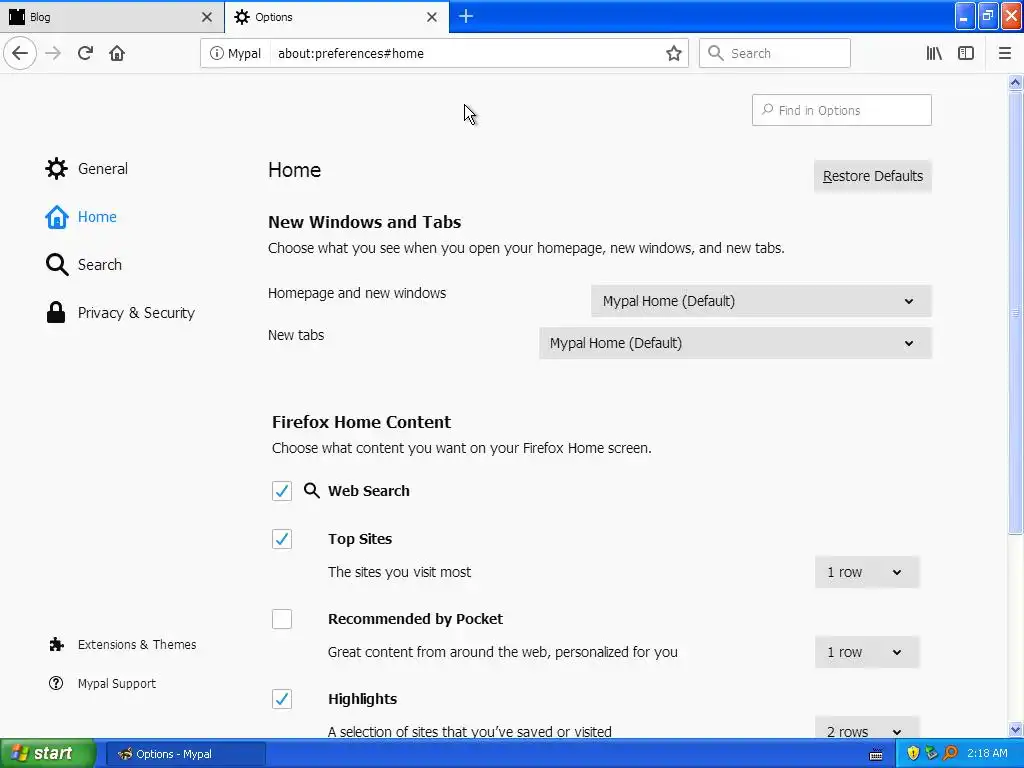Screen dimensions: 1024x768
Task: Click the Search magnifier icon in sidebar
Action: coord(56,264)
